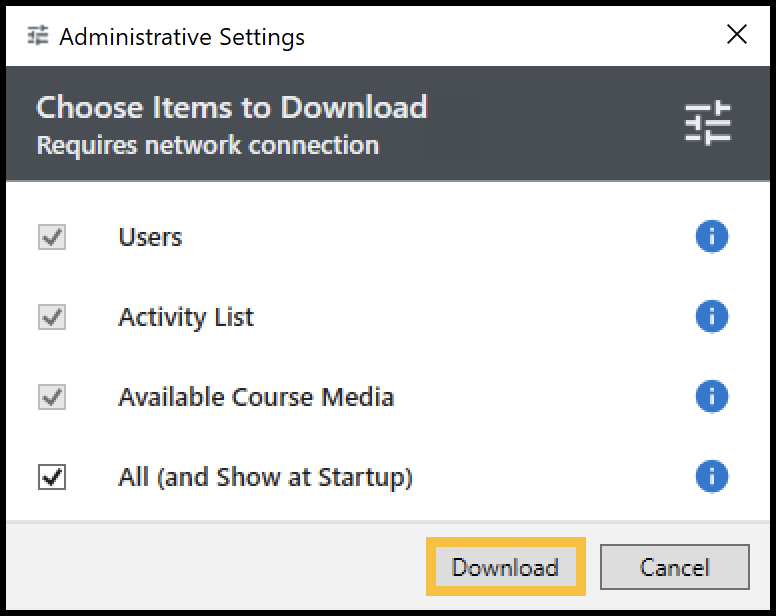776x616 pixels.
Task: Open info for Activity List
Action: coord(711,317)
